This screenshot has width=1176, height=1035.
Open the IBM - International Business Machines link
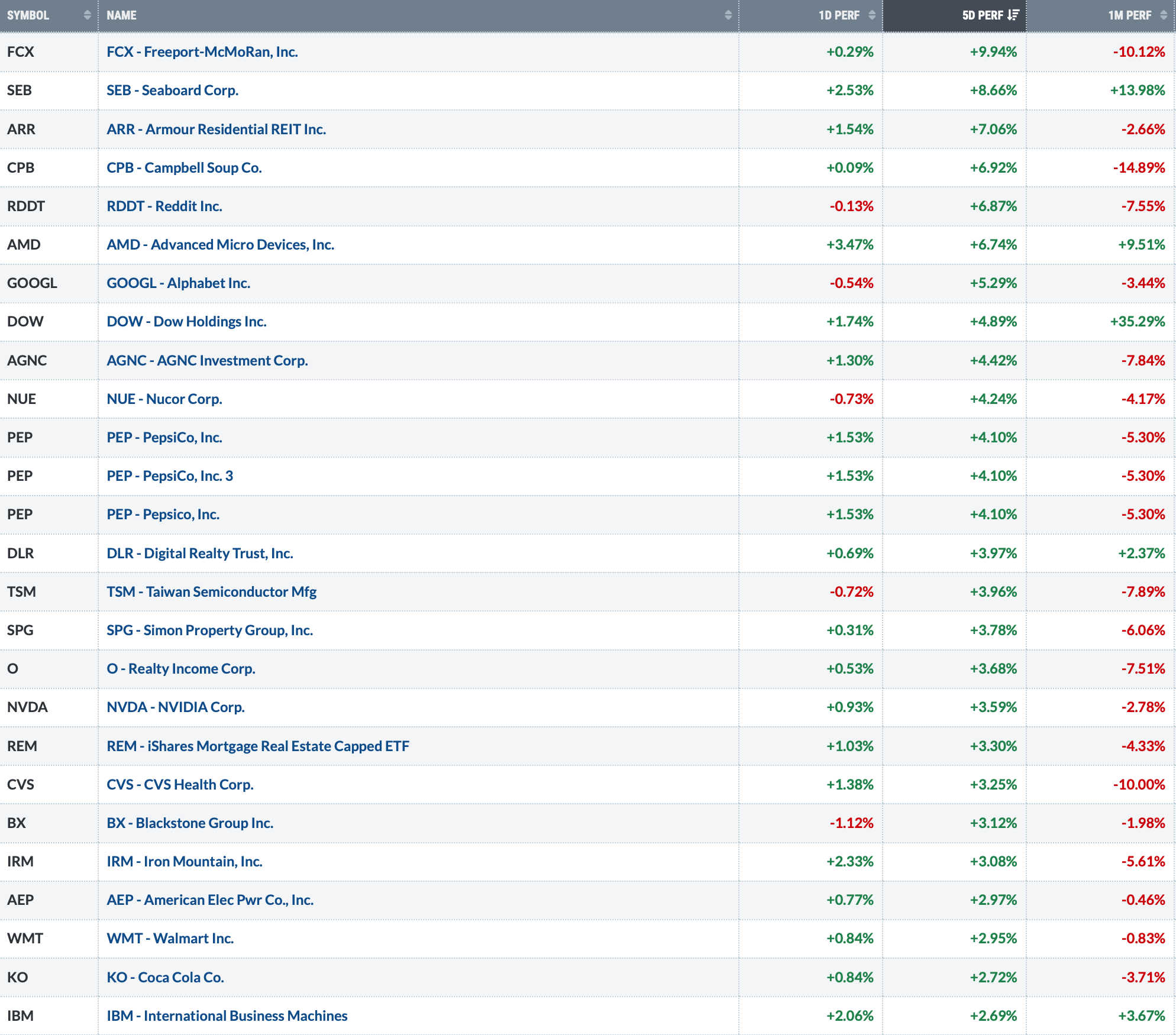click(227, 1016)
